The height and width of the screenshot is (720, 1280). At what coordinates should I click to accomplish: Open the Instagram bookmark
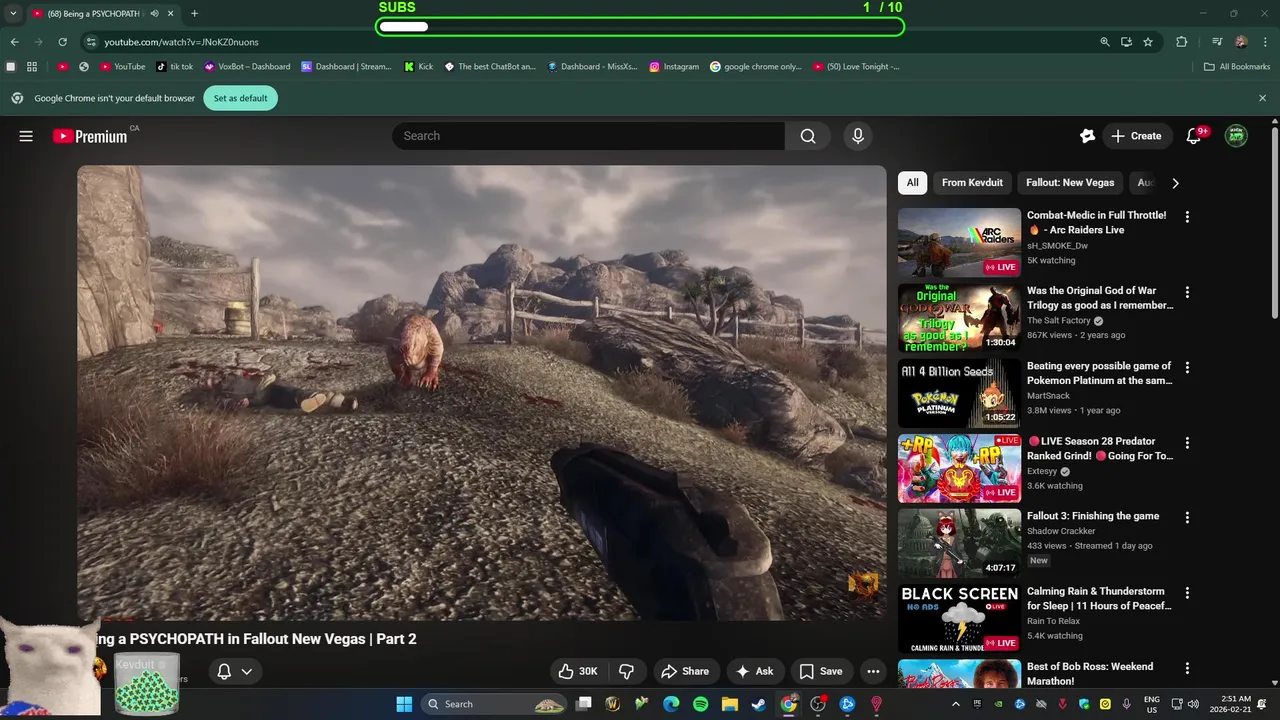click(x=674, y=67)
